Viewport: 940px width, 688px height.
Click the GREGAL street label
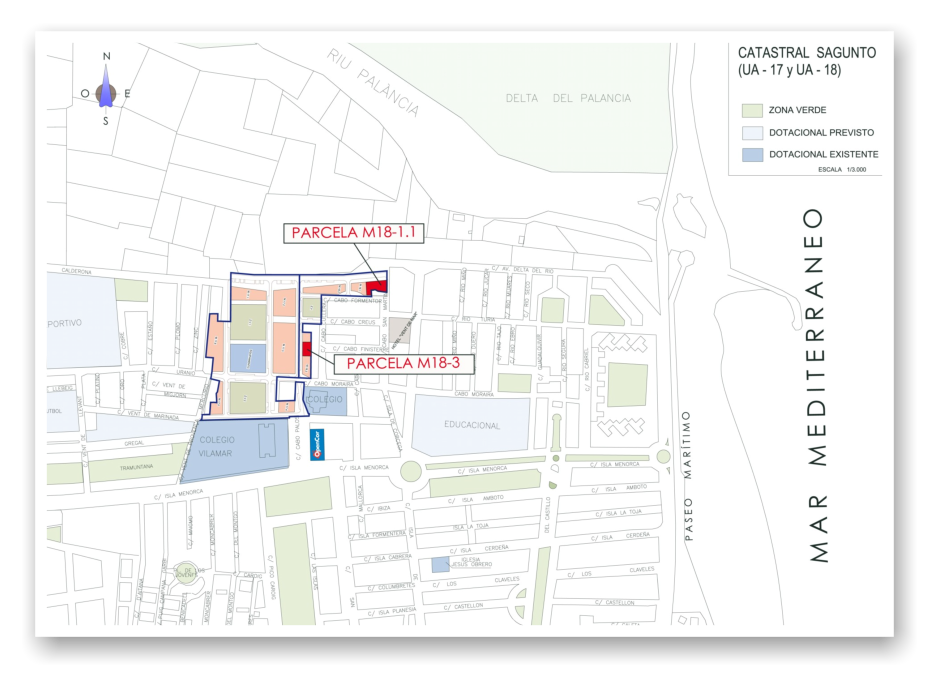point(134,443)
